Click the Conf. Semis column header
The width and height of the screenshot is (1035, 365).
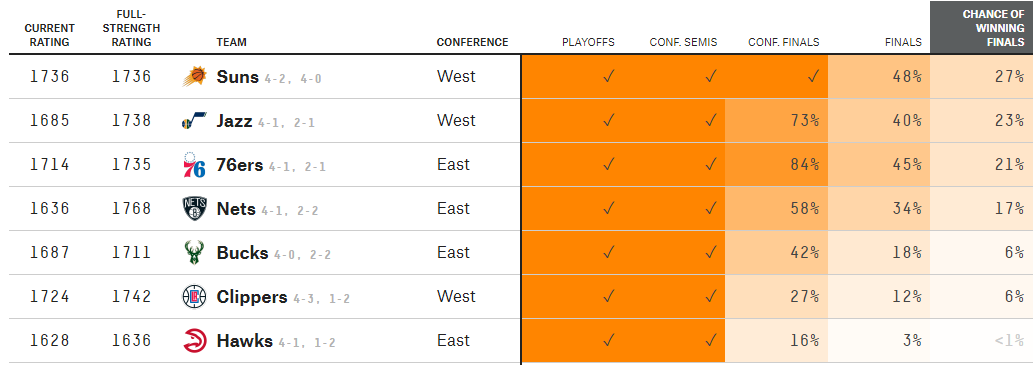[x=683, y=42]
